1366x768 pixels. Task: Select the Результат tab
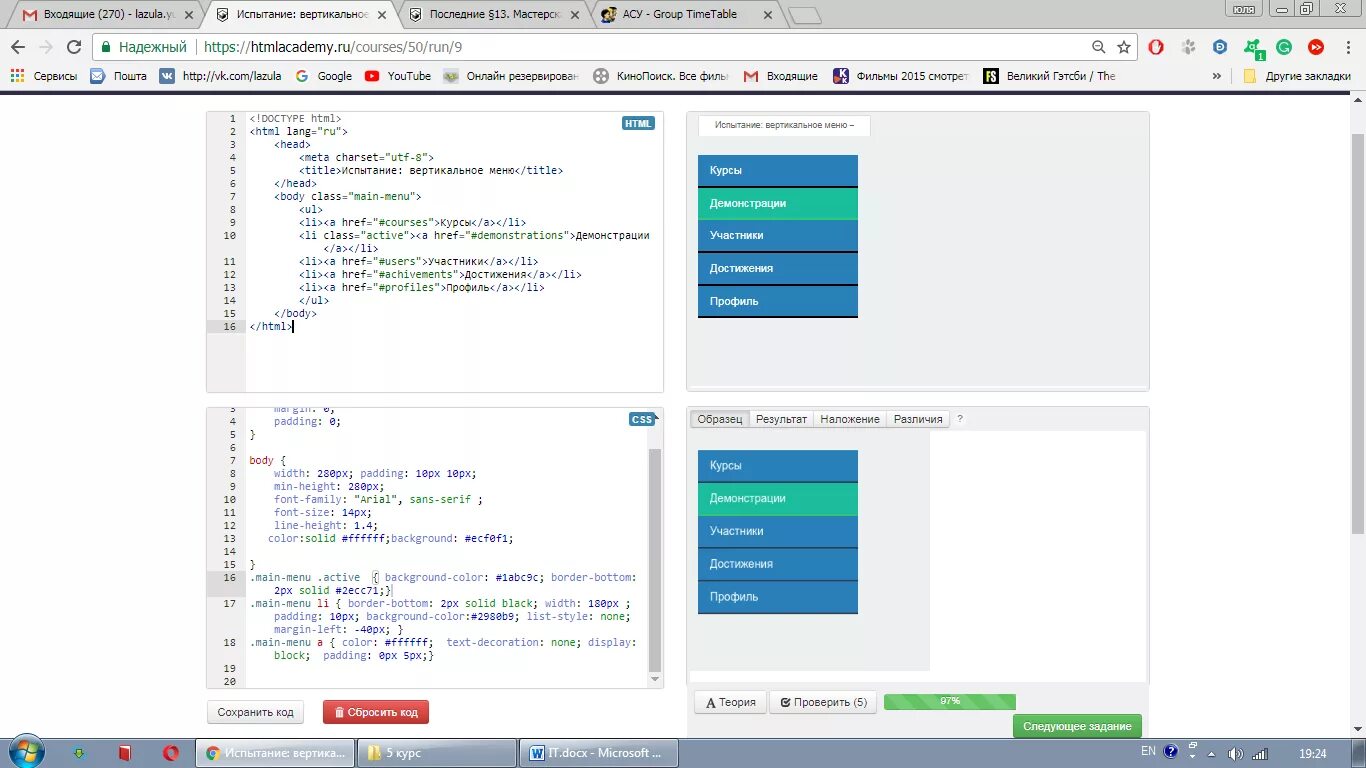click(781, 419)
